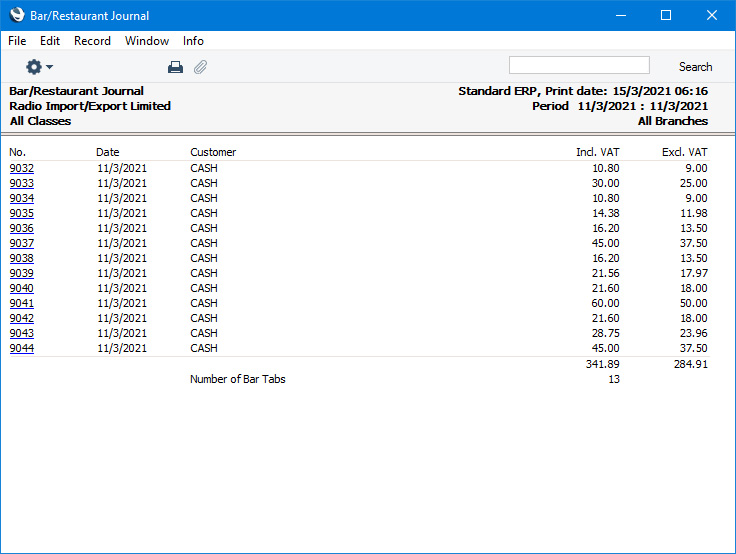
Task: Open bar tab 9041
Action: [x=22, y=303]
